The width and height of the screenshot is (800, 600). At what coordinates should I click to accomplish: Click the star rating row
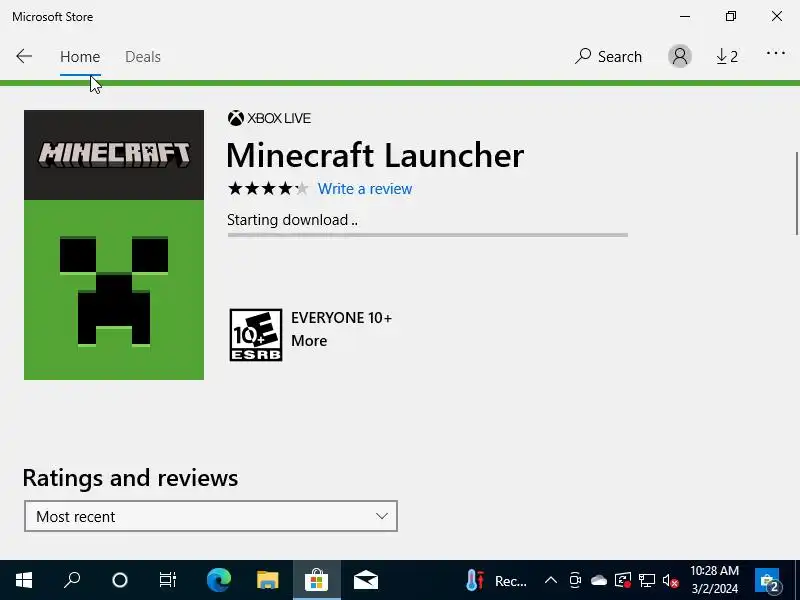(x=268, y=189)
